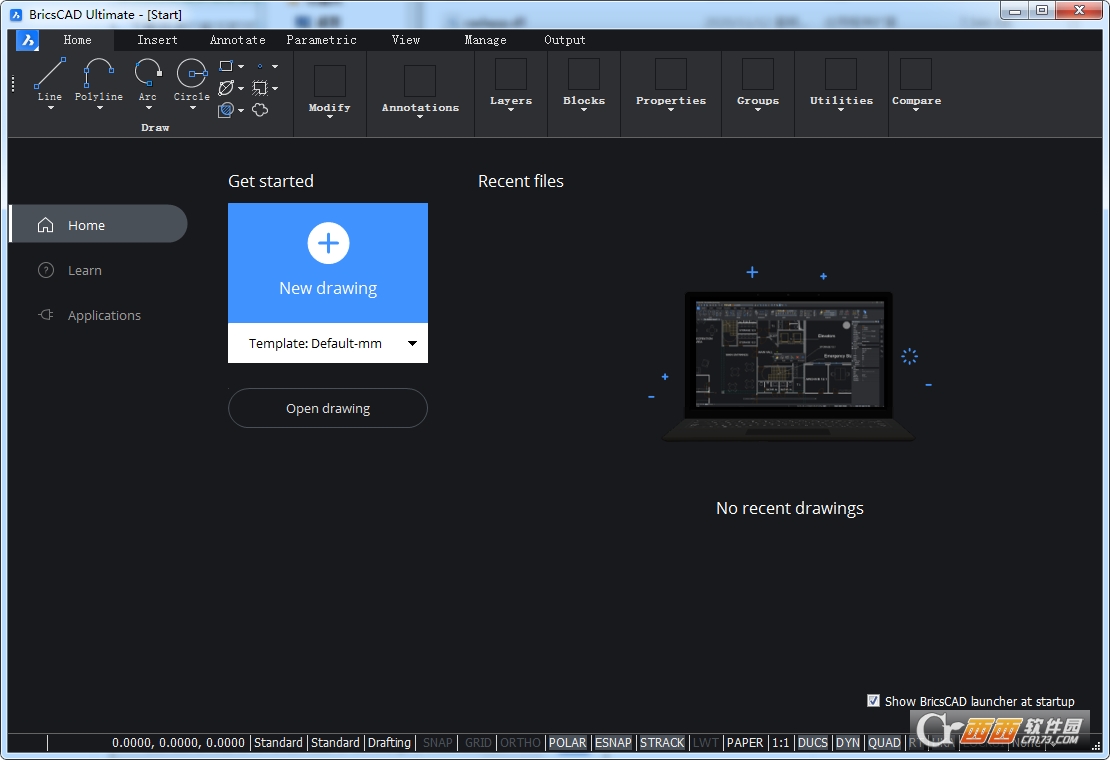Select the Hatch/region draw tool icon
Image resolution: width=1110 pixels, height=760 pixels.
[x=226, y=110]
